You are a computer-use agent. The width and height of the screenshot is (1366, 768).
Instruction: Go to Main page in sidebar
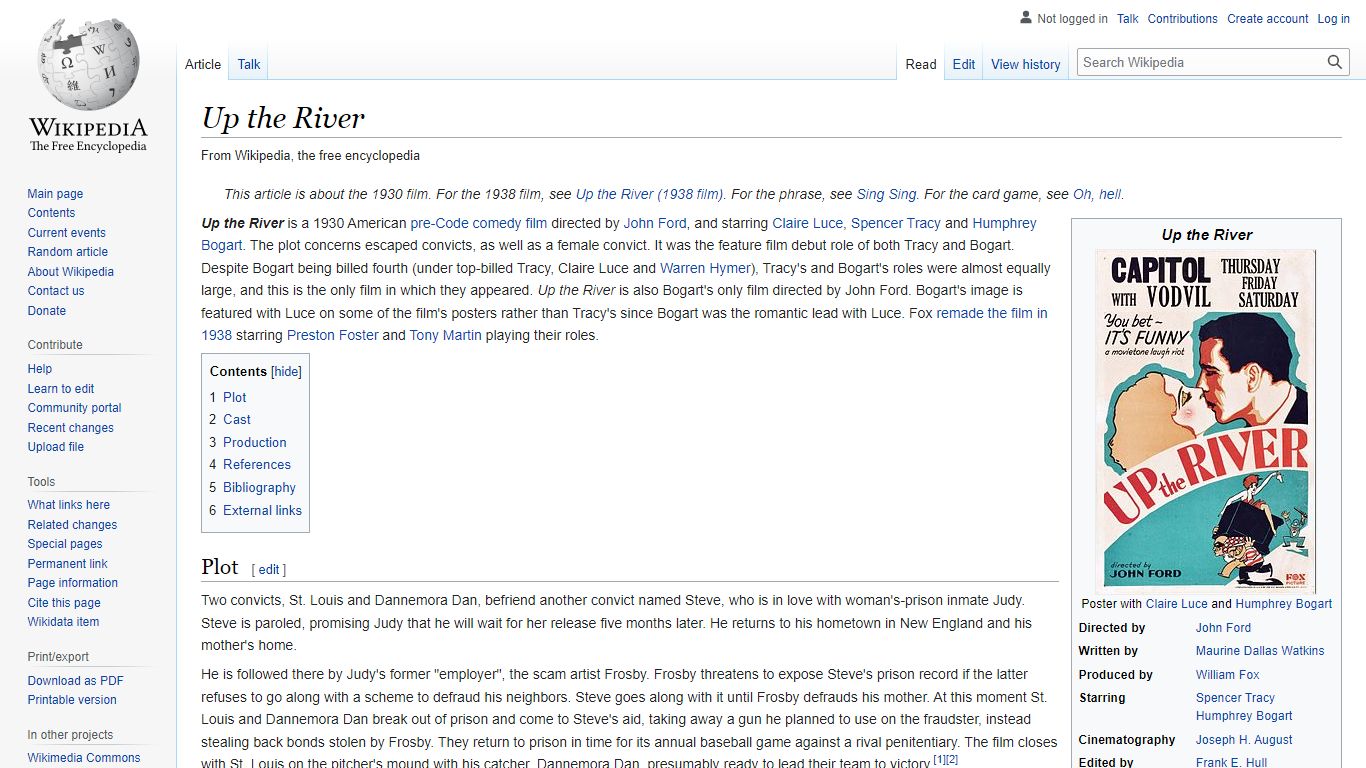pos(55,194)
